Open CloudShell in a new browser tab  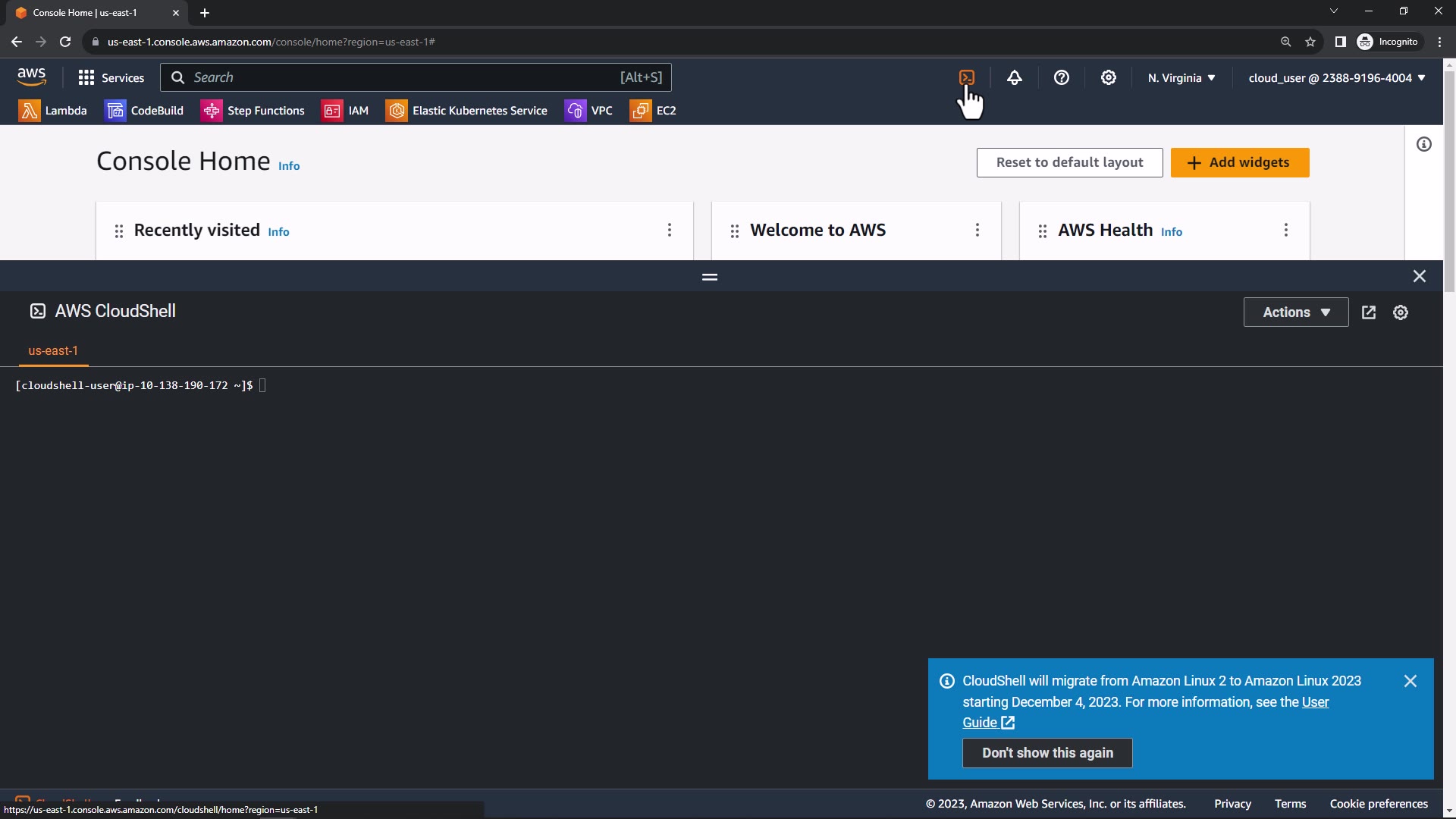click(1368, 312)
